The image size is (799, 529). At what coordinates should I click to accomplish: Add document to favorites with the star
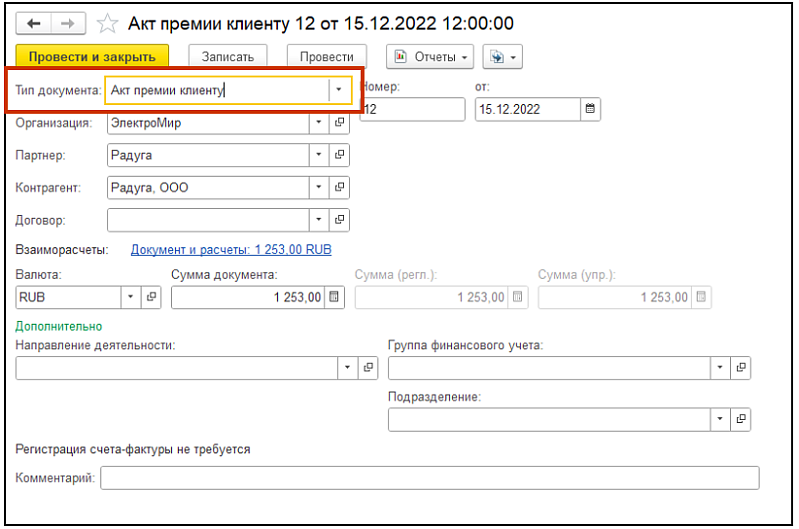coord(107,23)
